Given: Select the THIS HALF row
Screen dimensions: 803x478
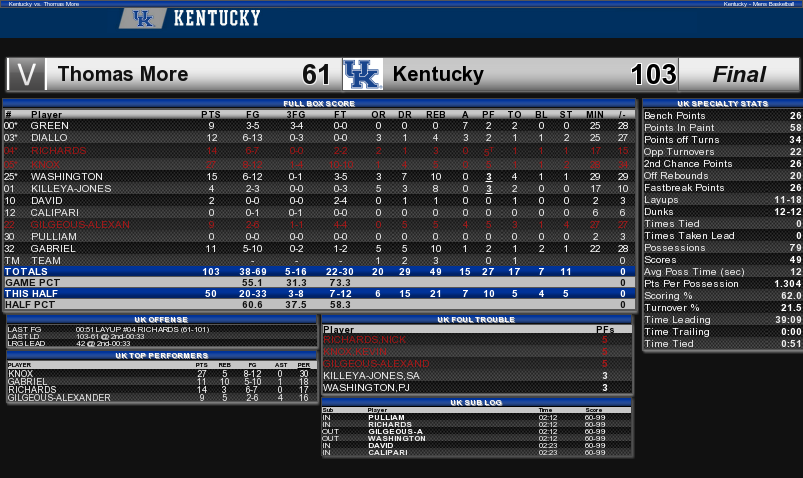Looking at the screenshot, I should [319, 294].
